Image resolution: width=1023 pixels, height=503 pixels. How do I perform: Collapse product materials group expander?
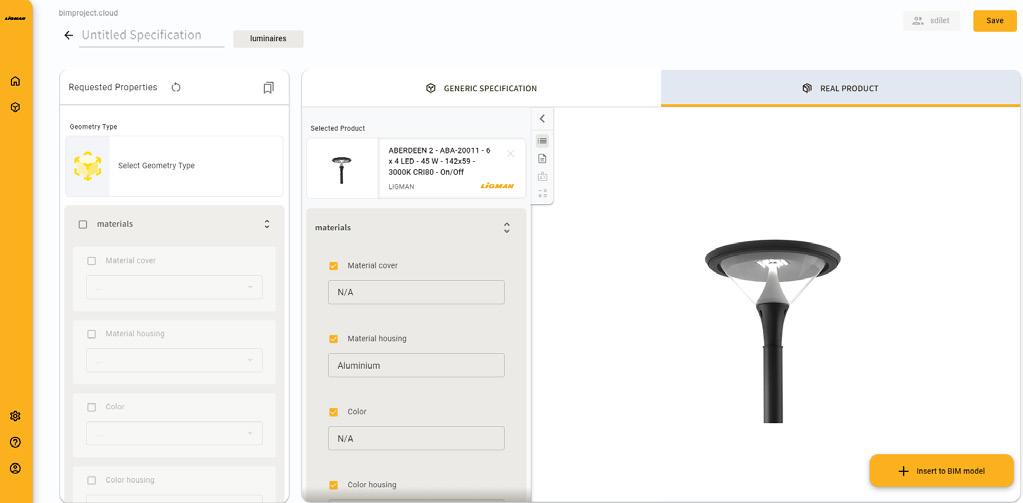[x=507, y=228]
